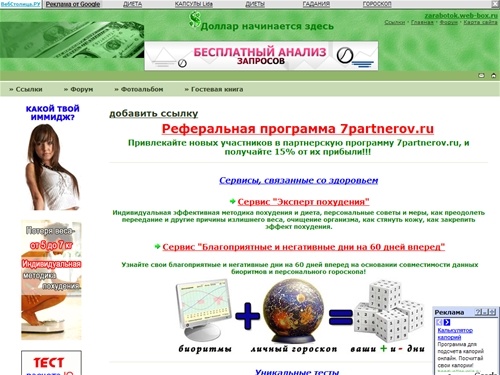
Task: Open the КАПСУЛЫ Lida ad link
Action: [x=194, y=4]
